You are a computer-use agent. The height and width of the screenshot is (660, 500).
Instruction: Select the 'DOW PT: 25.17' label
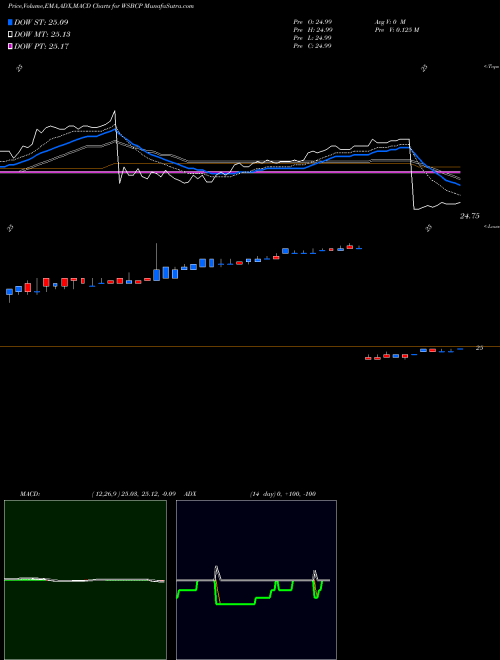point(41,46)
